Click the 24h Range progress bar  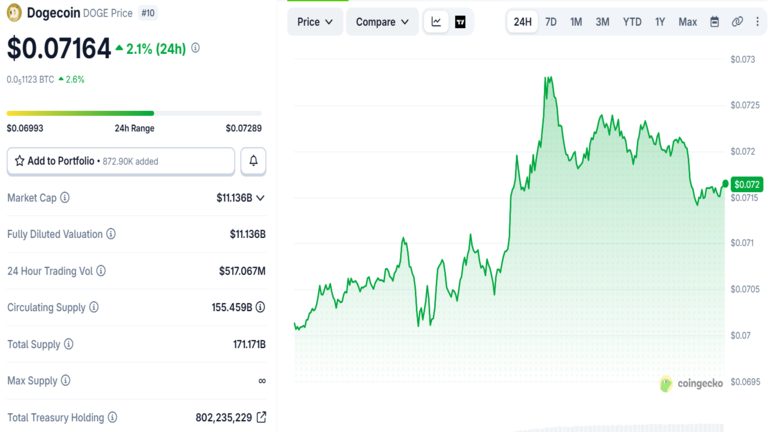point(134,113)
